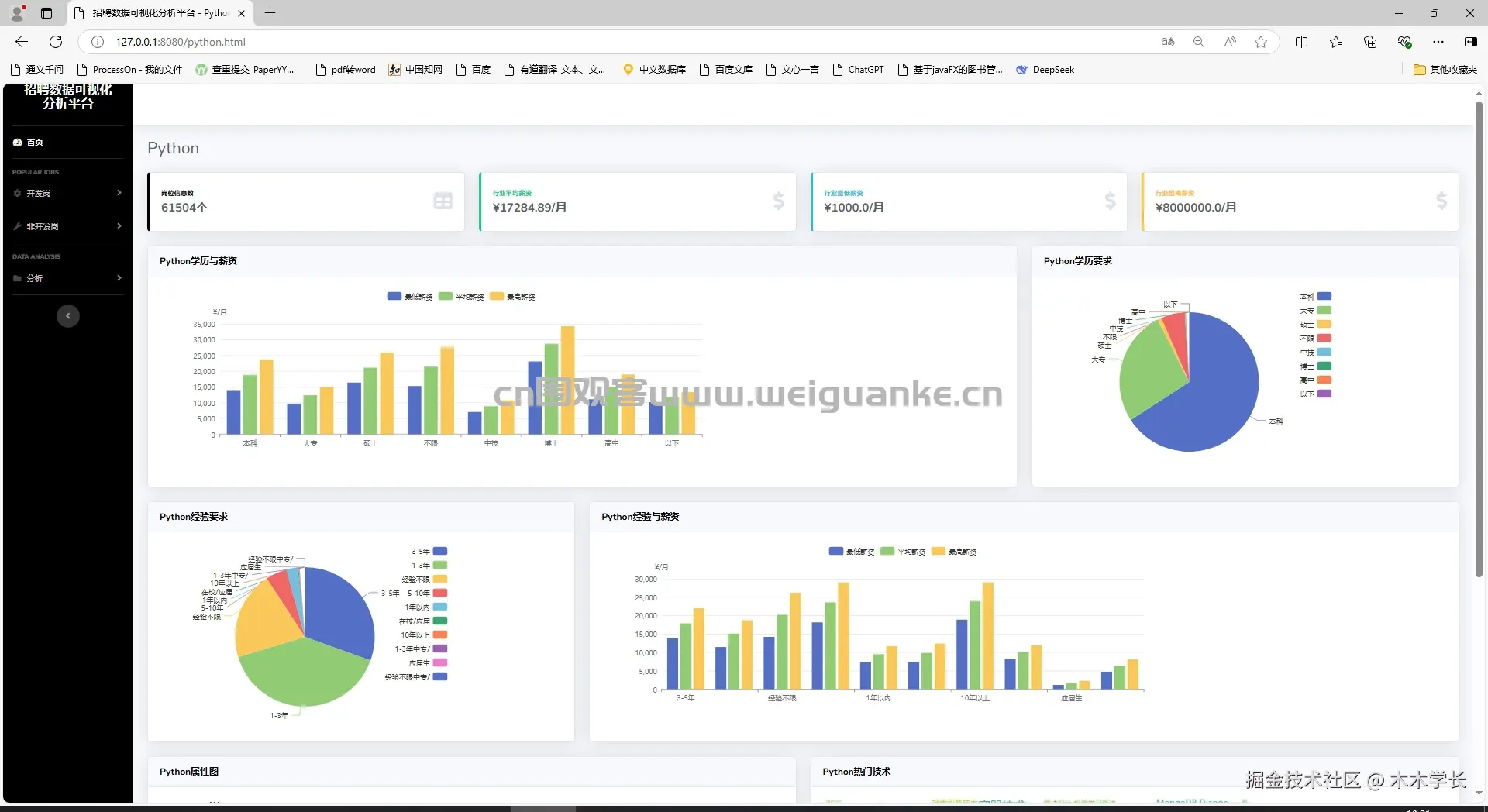Open the 百度文库 bookmark
The height and width of the screenshot is (812, 1488).
726,70
